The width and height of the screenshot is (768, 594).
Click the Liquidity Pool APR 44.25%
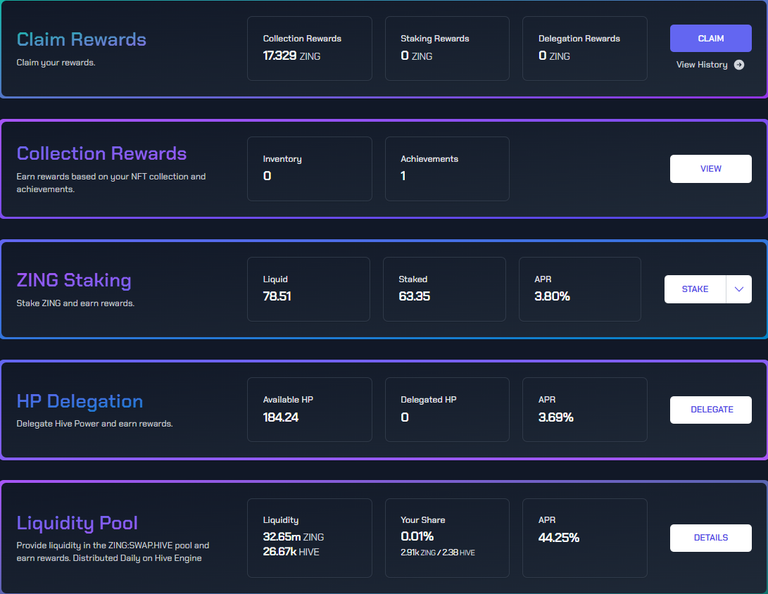[559, 538]
